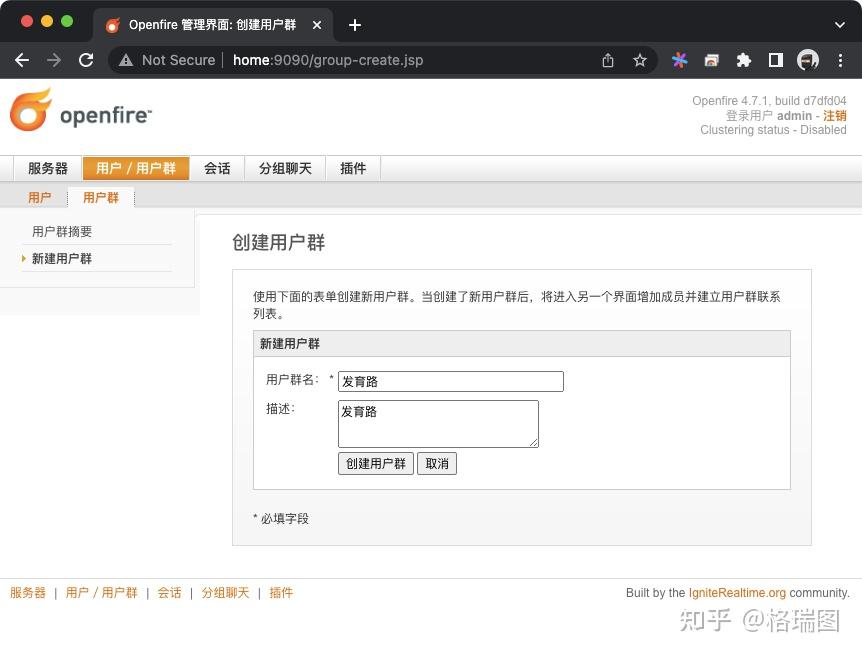Click the colorful asterisk extension icon
The width and height of the screenshot is (862, 655).
(679, 60)
